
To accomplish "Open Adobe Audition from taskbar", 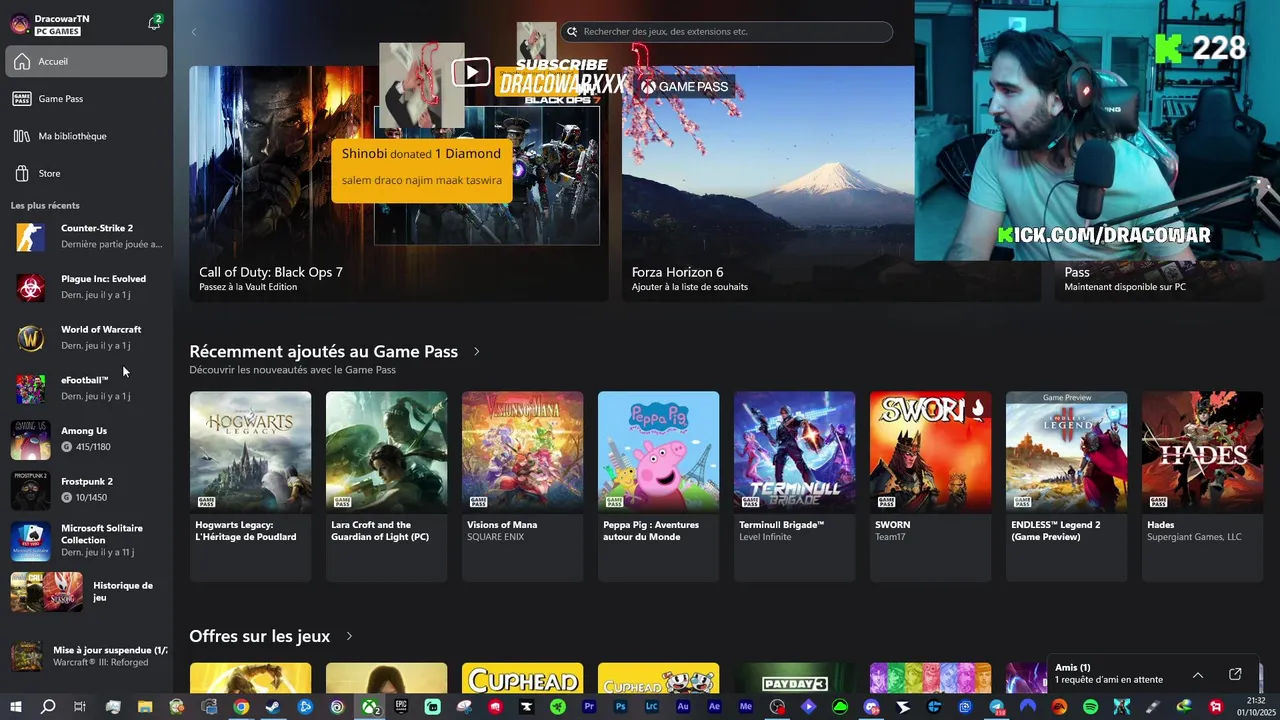I will tap(683, 707).
